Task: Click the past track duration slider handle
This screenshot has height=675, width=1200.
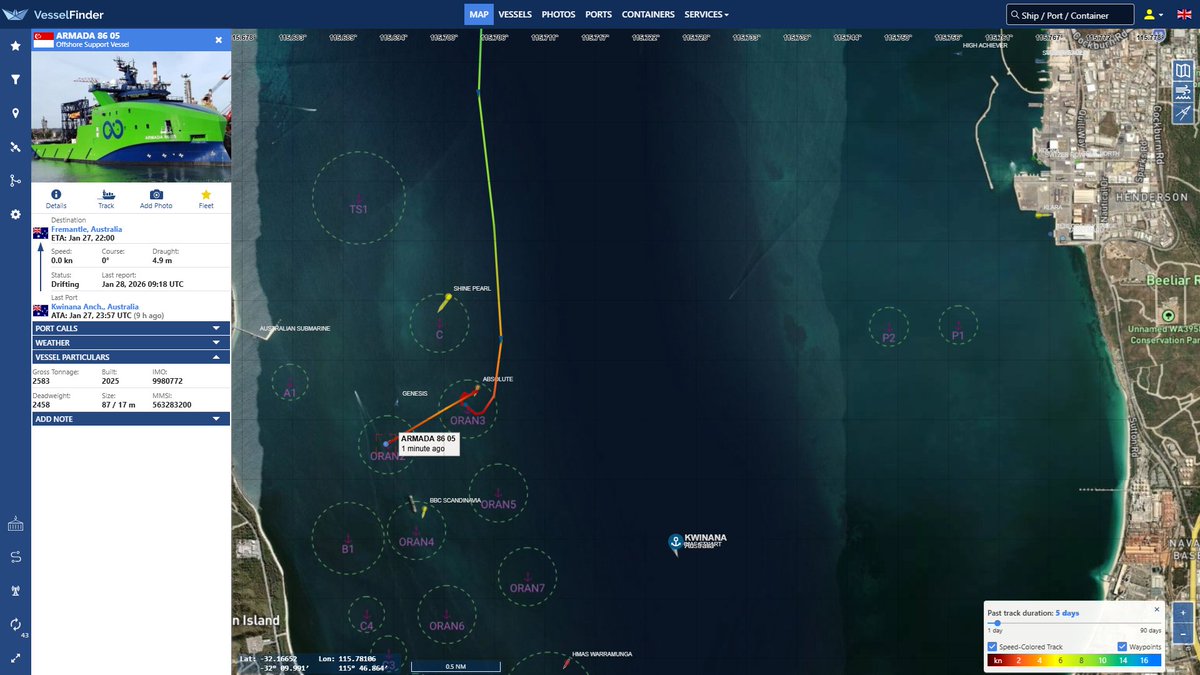Action: 996,622
